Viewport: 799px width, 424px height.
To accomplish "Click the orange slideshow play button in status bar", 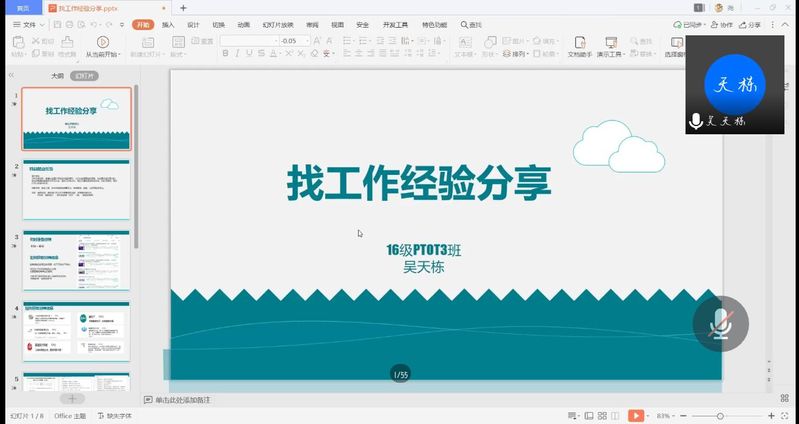I will pyautogui.click(x=634, y=415).
